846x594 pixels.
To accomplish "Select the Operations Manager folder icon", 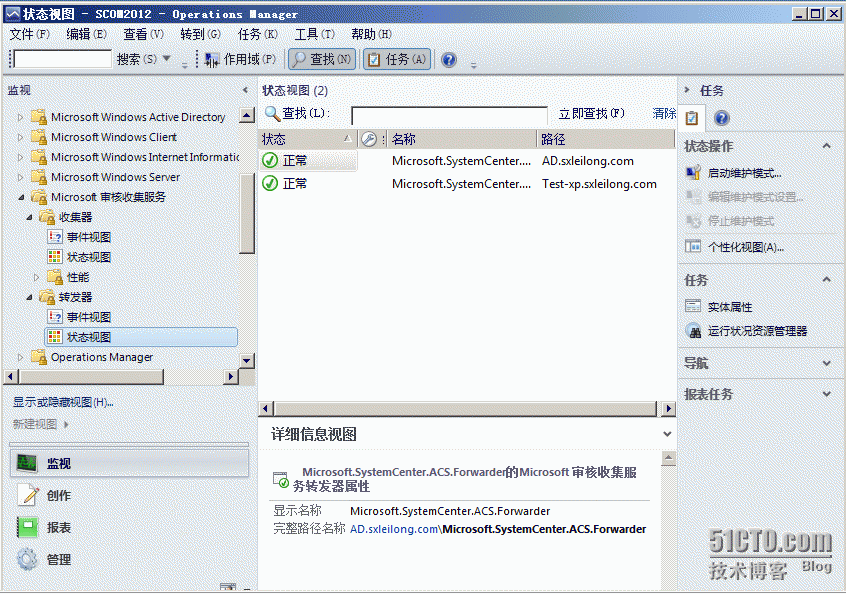I will coord(39,357).
